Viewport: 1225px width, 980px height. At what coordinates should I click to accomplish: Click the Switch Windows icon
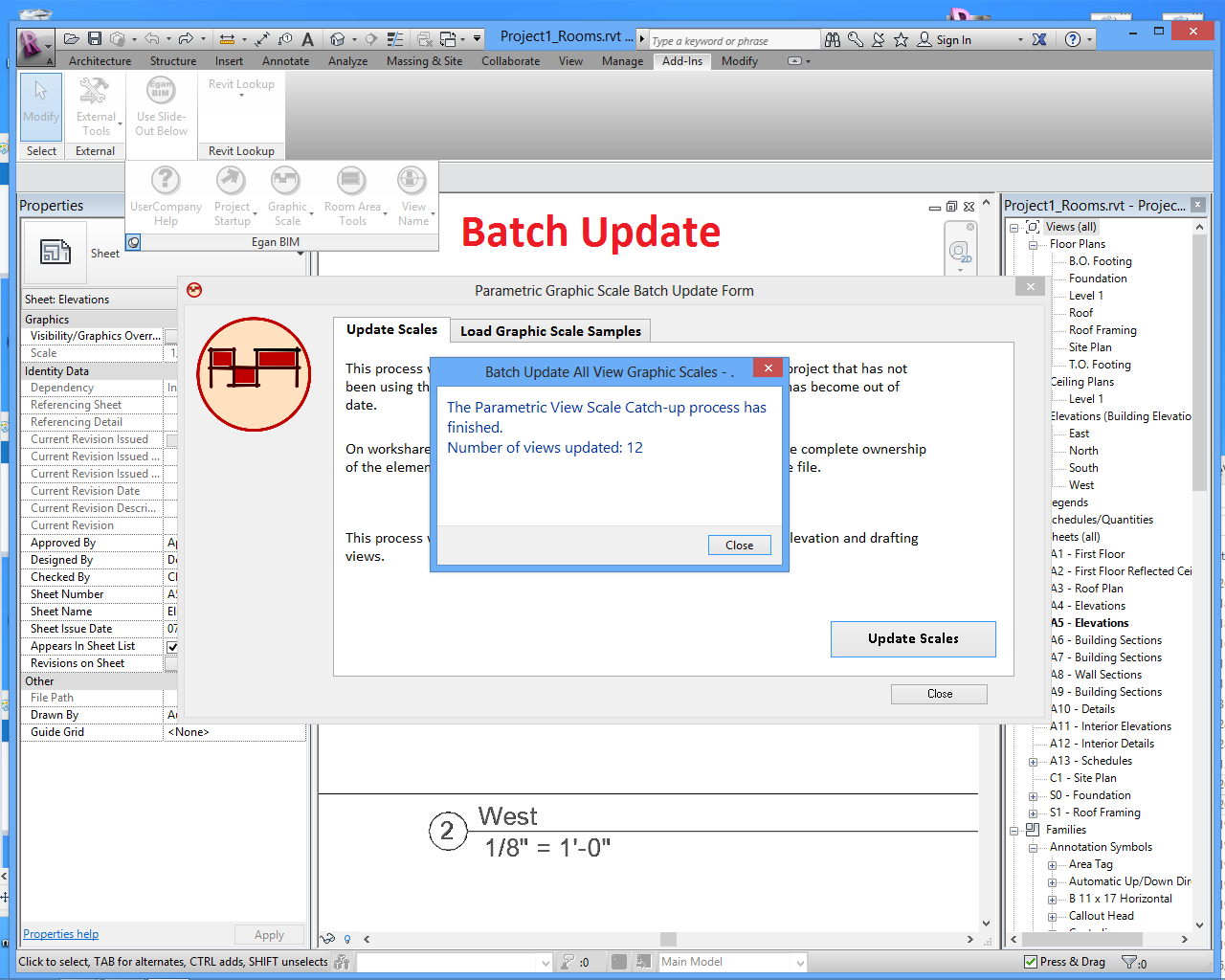tap(447, 39)
